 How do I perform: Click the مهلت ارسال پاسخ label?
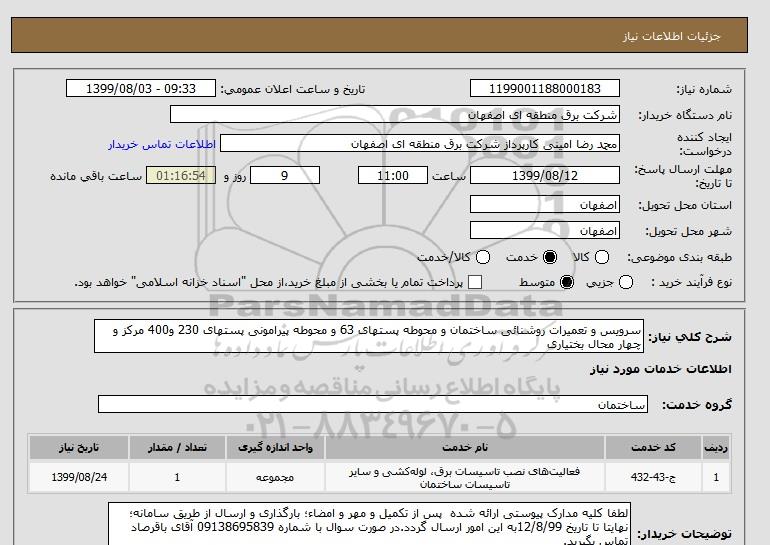(683, 176)
